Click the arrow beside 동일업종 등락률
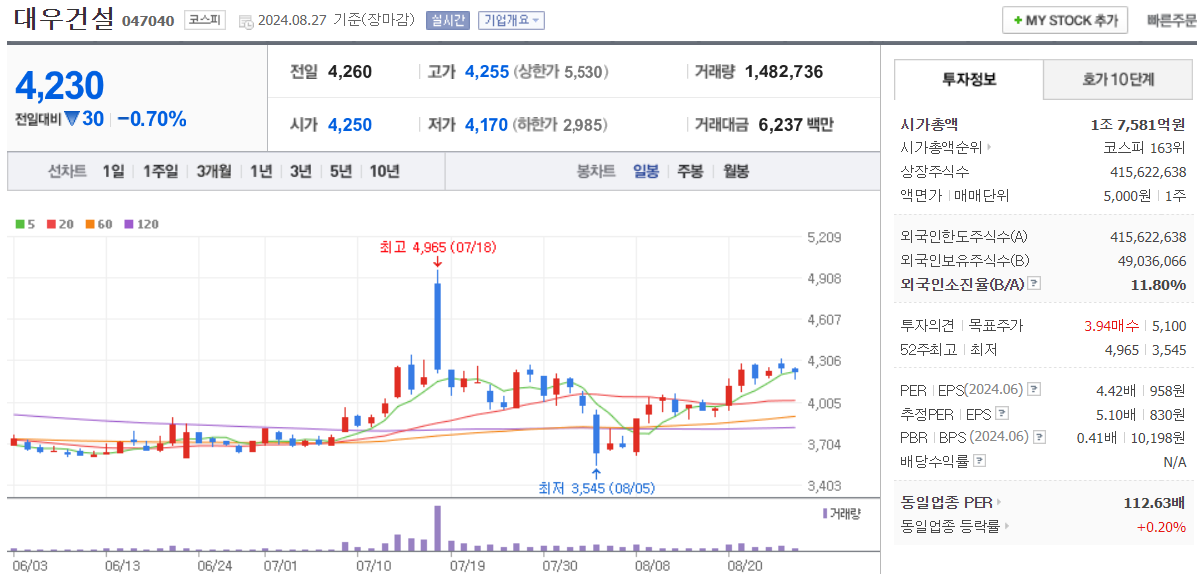Screen dimensions: 1197x574 coord(1008,527)
